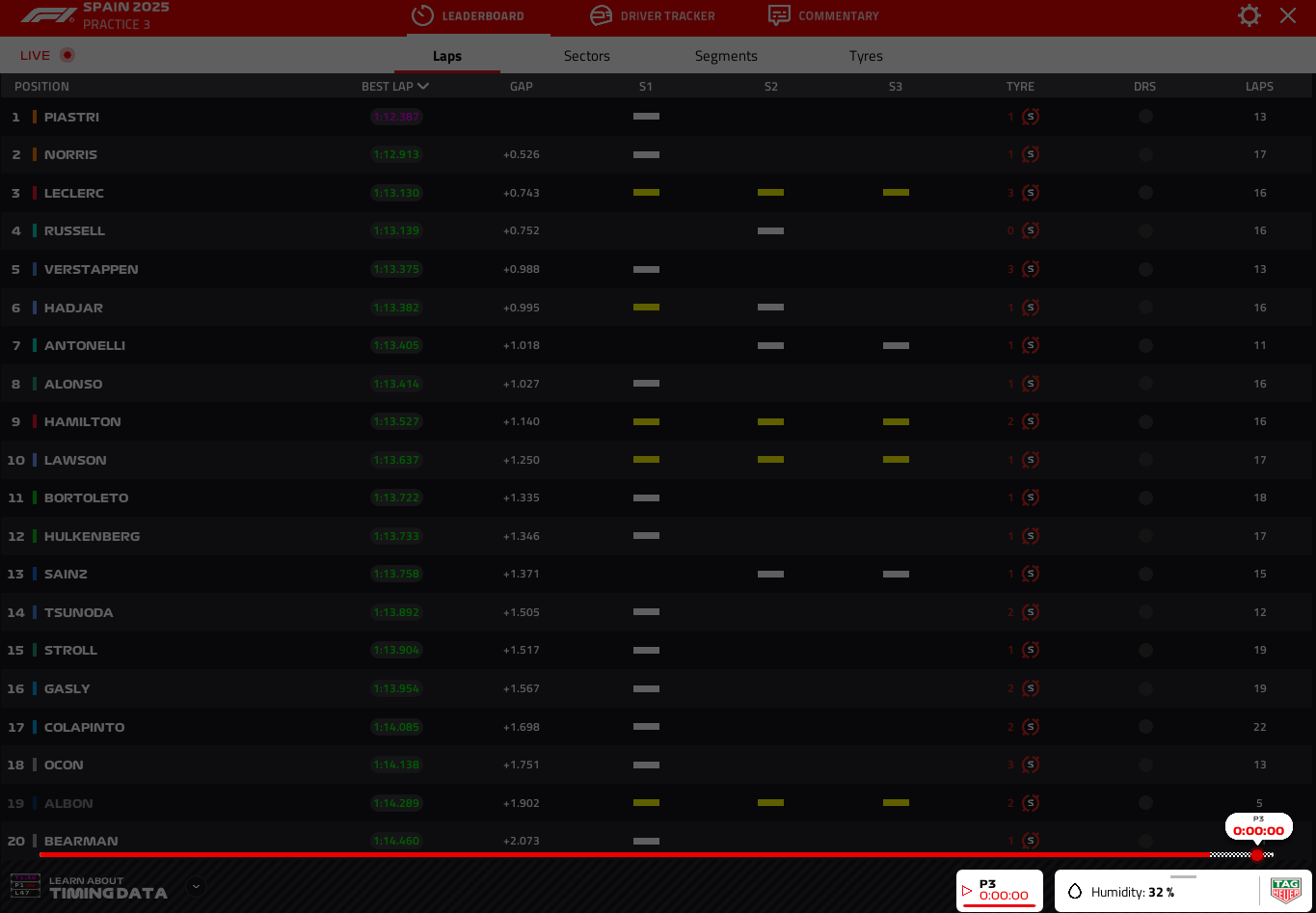
Task: Seek on the red session timeline bar
Action: [x=625, y=854]
